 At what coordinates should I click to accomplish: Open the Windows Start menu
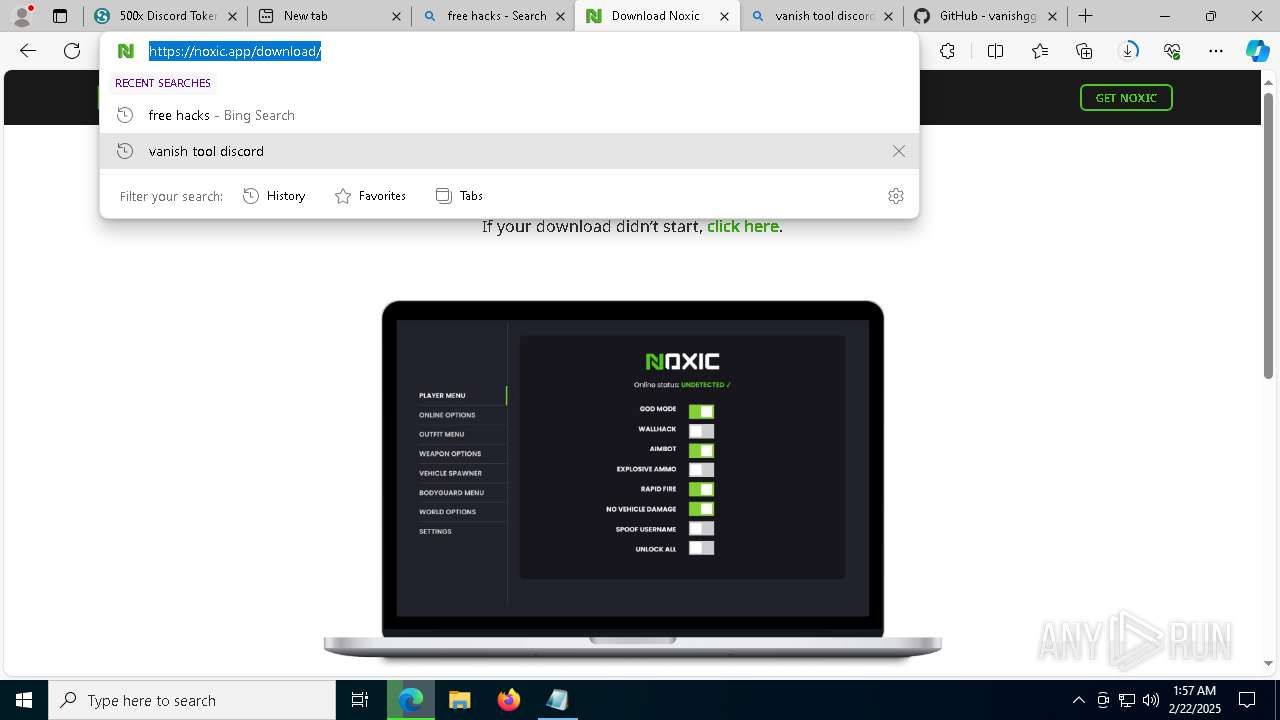[x=24, y=700]
